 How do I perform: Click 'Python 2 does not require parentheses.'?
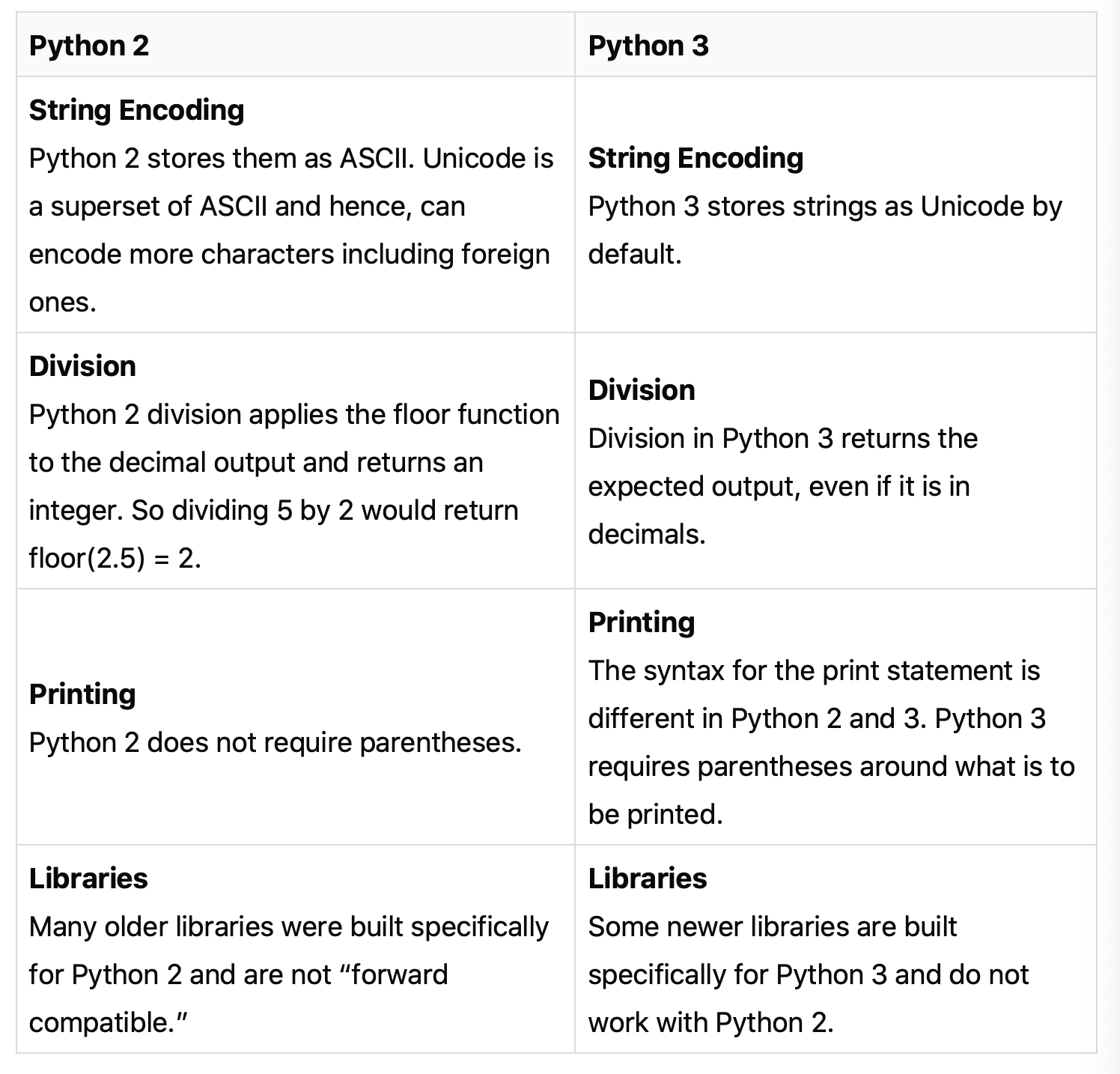tap(275, 742)
